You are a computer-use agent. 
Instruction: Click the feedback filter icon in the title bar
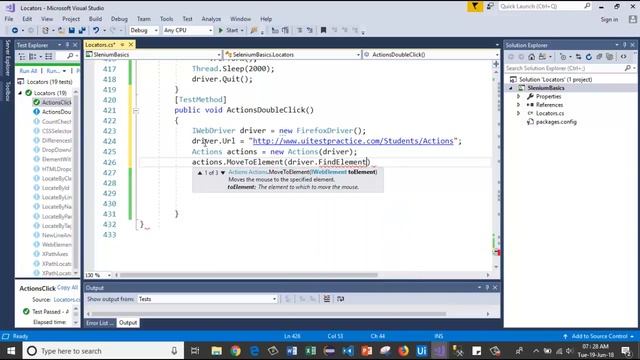pyautogui.click(x=475, y=7)
